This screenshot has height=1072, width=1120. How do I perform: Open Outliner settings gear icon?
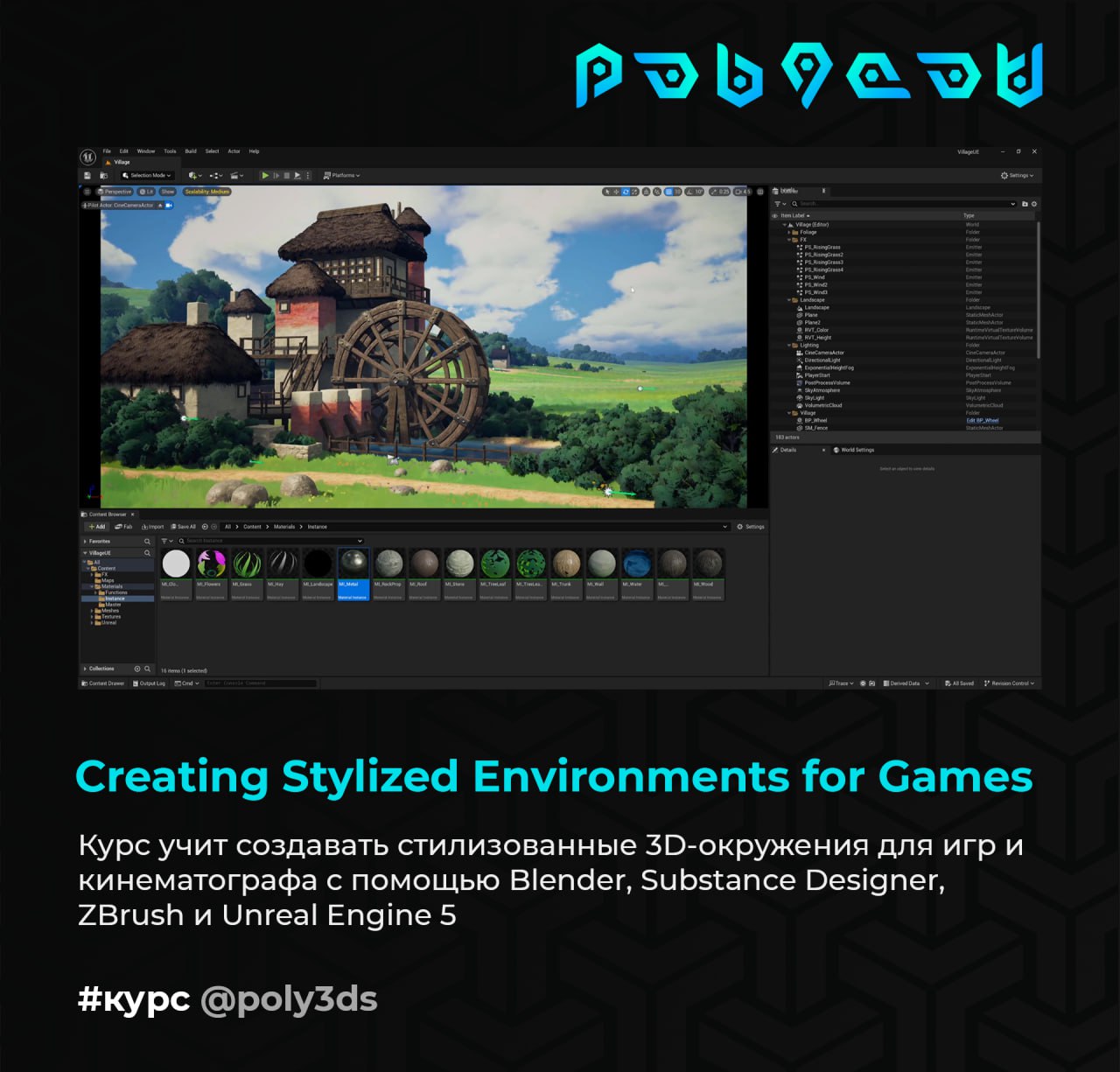coord(1034,204)
